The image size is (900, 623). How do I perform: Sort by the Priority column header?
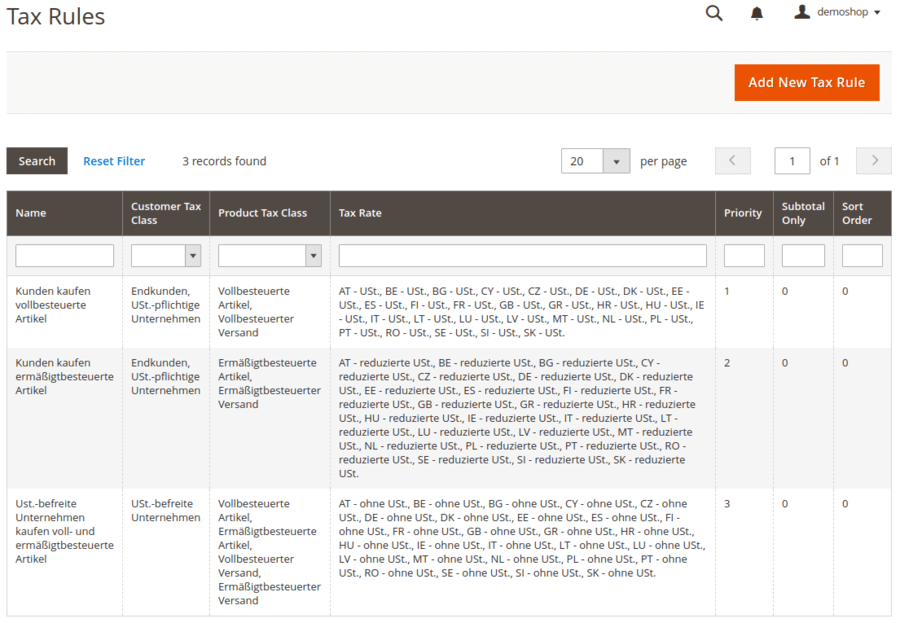click(x=742, y=213)
